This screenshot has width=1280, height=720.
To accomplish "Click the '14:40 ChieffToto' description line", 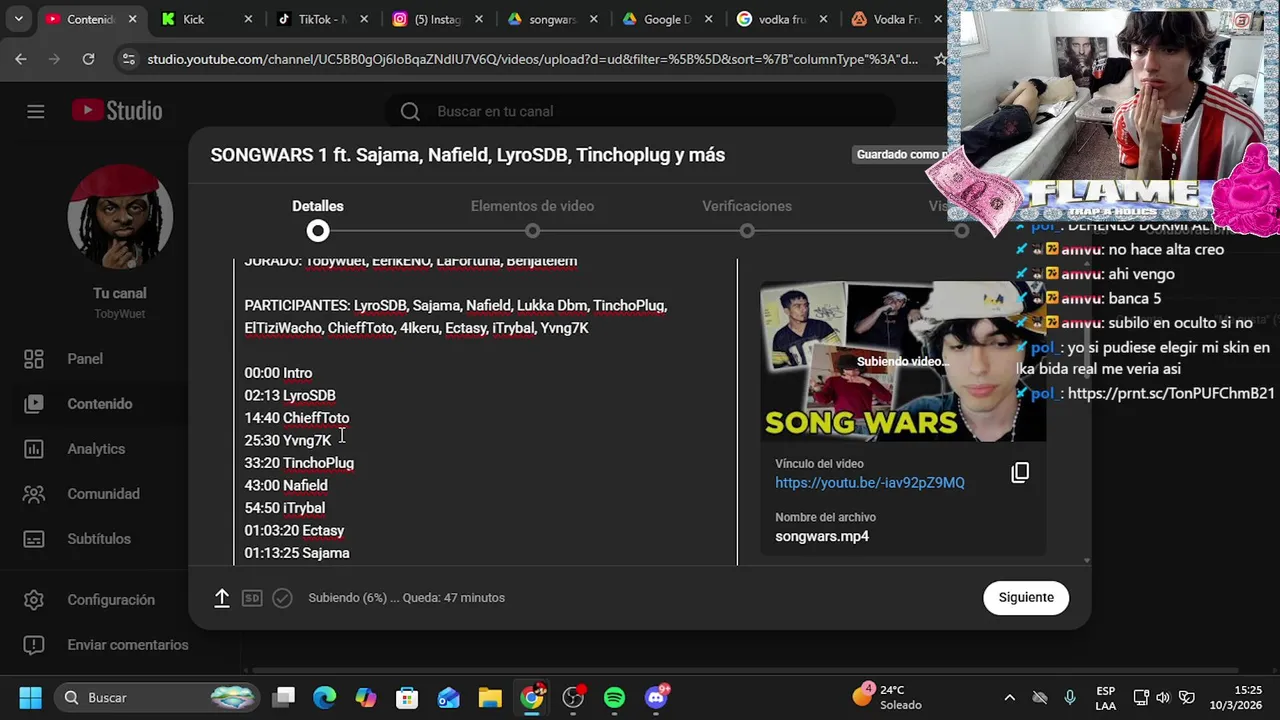I will pyautogui.click(x=297, y=418).
